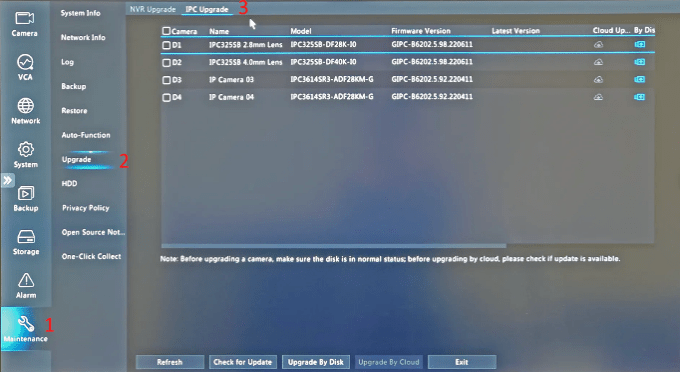This screenshot has width=680, height=372.
Task: Switch to the NVR Upgrade tab
Action: [x=153, y=9]
